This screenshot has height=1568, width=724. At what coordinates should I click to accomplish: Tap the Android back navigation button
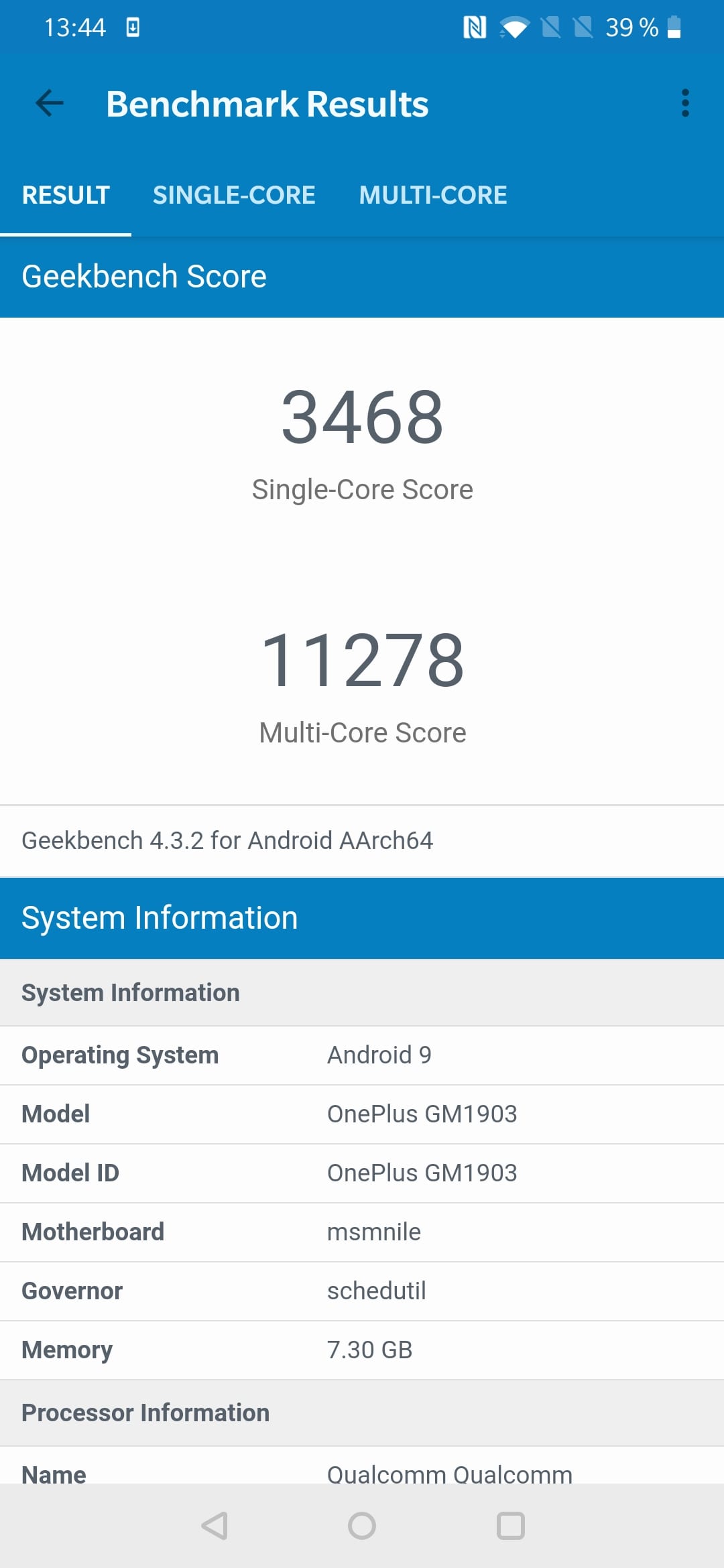215,1526
